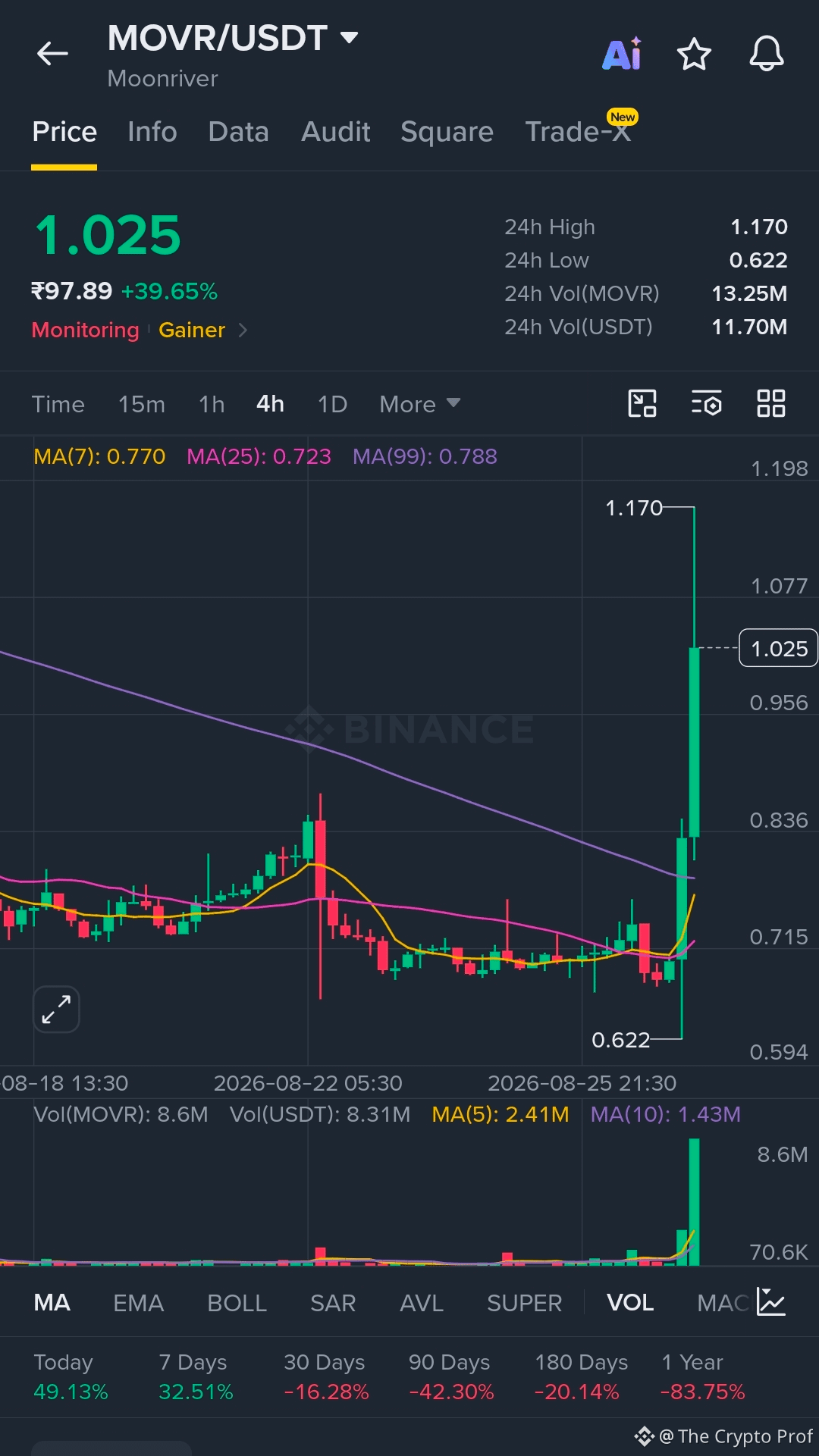Open the Trade-X tab

(578, 132)
